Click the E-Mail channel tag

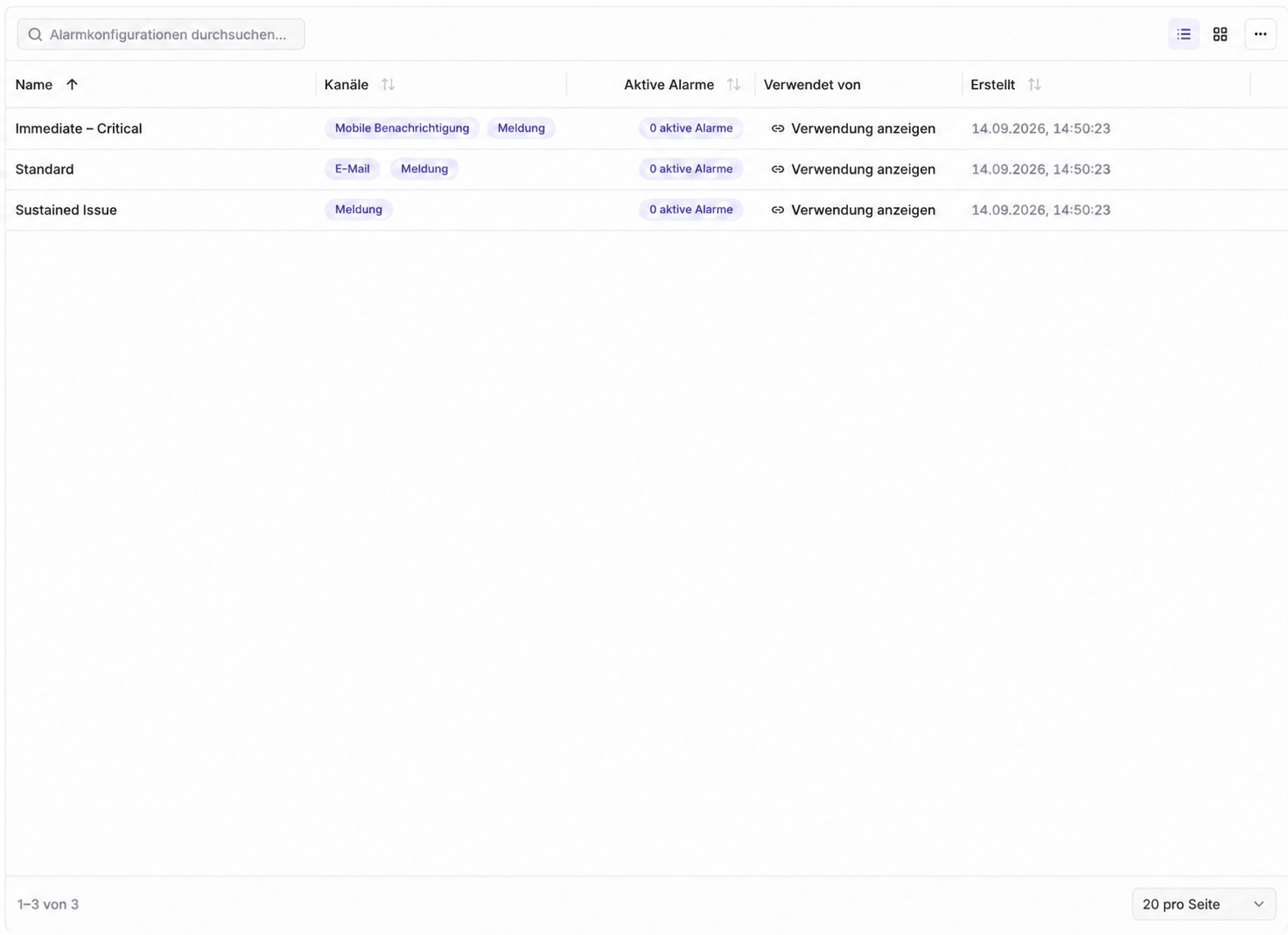click(352, 169)
